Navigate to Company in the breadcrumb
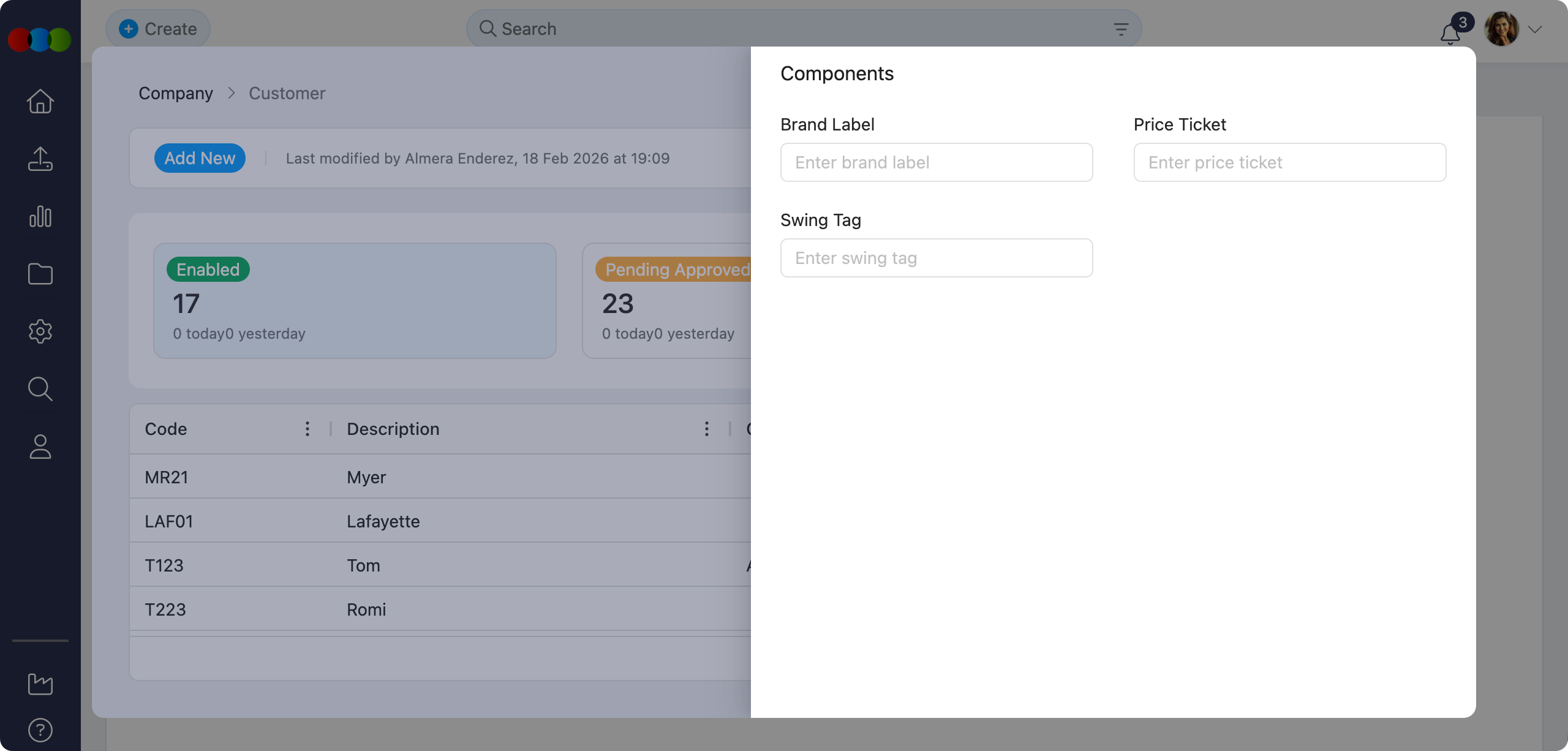 pos(176,93)
